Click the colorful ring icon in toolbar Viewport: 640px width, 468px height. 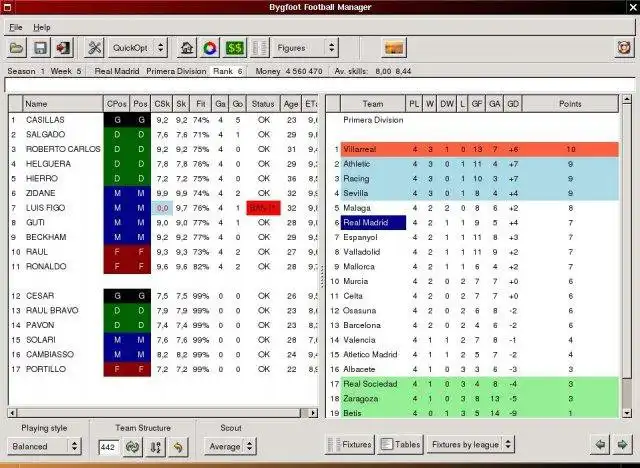pyautogui.click(x=210, y=48)
